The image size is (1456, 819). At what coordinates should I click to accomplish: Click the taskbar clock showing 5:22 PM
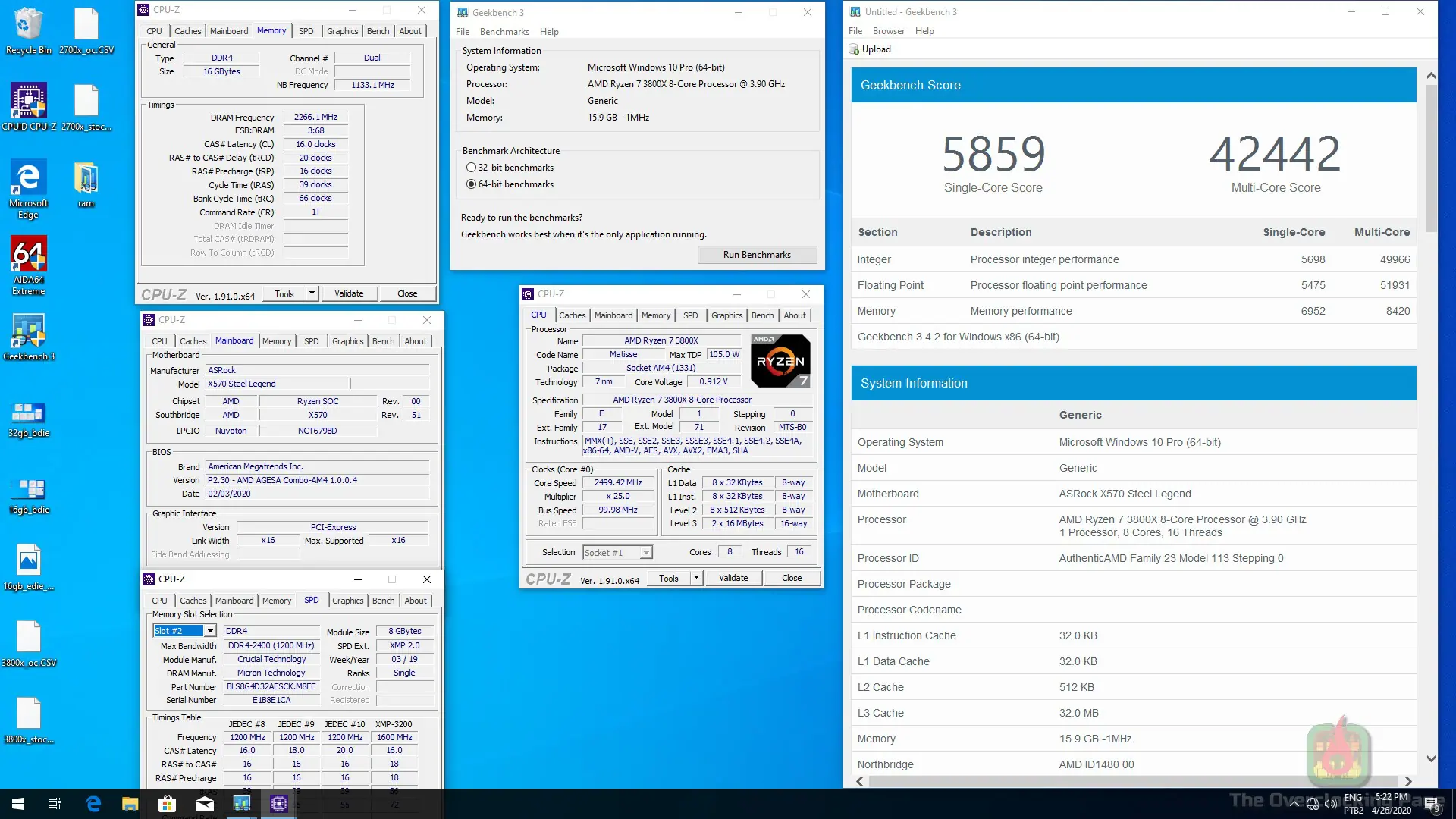[x=1392, y=804]
